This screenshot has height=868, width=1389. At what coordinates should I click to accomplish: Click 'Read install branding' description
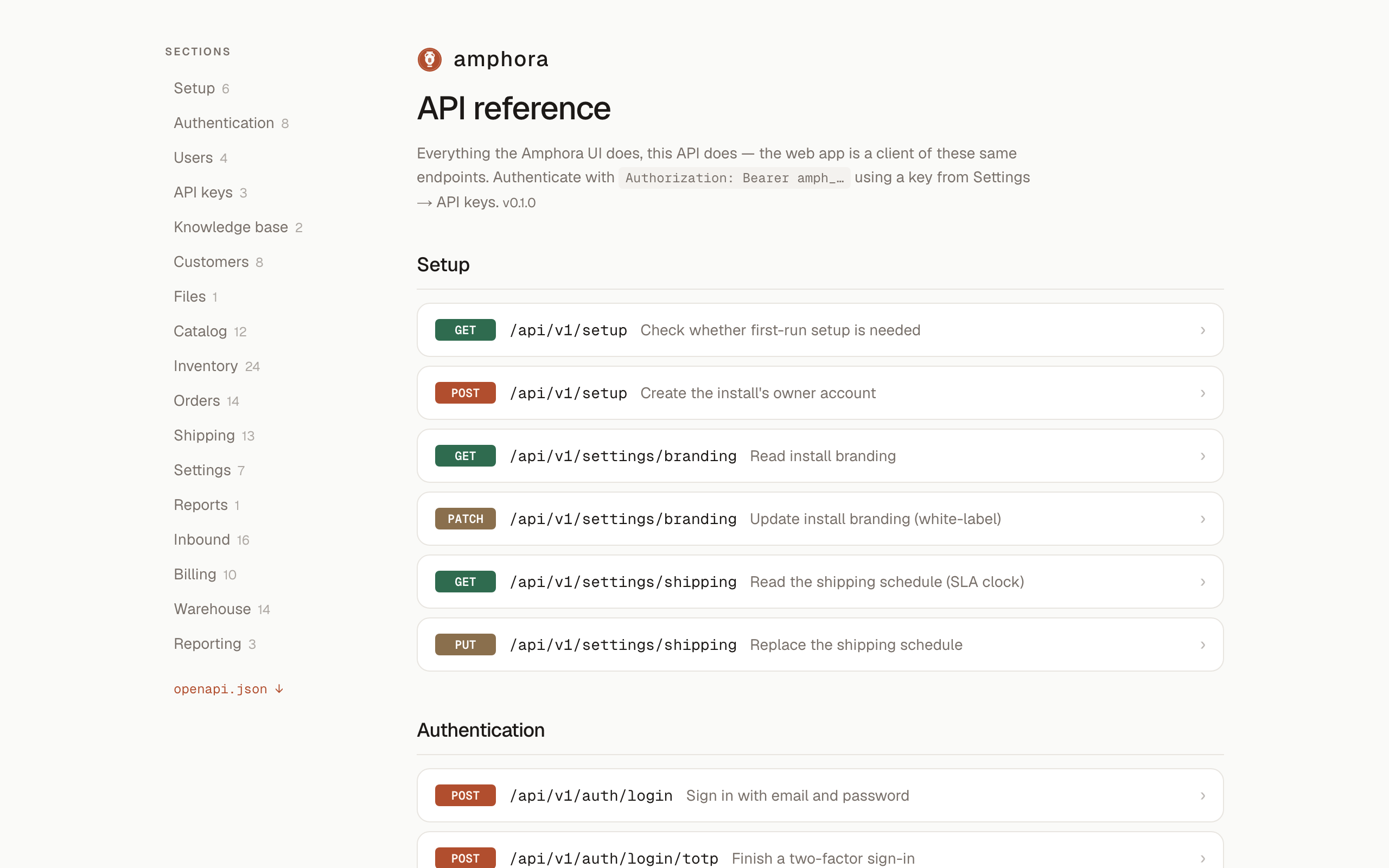click(823, 456)
